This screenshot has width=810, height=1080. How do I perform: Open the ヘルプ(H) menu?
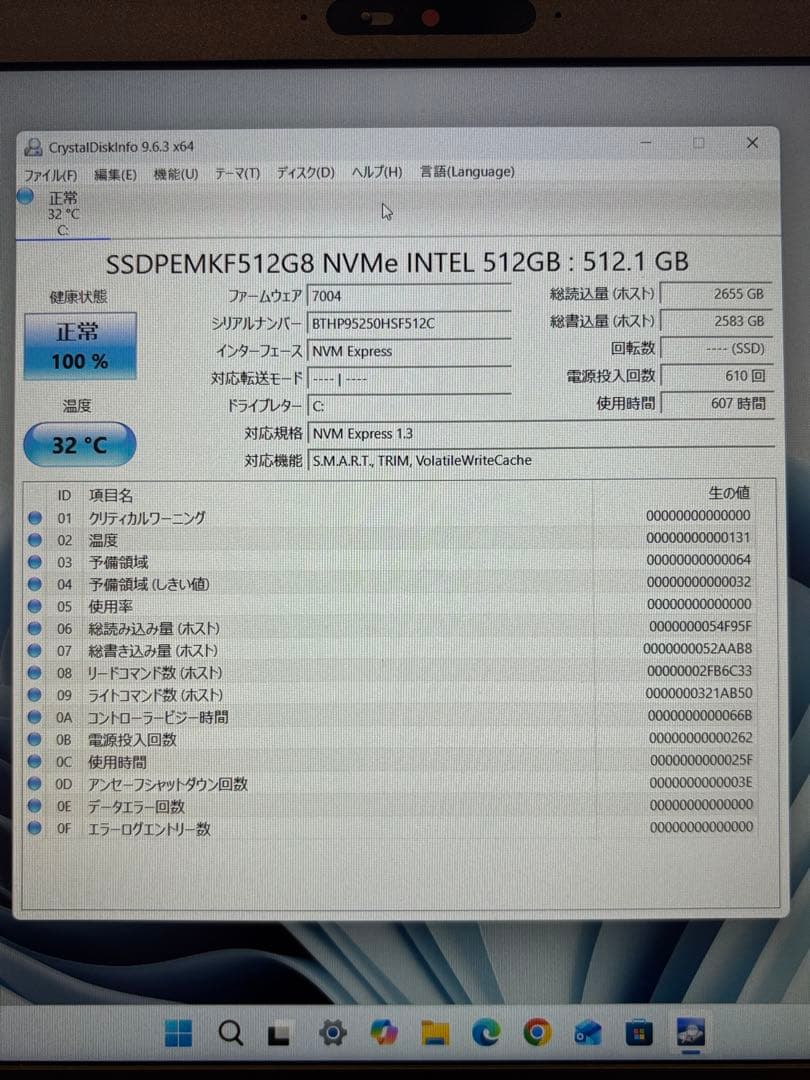coord(377,172)
